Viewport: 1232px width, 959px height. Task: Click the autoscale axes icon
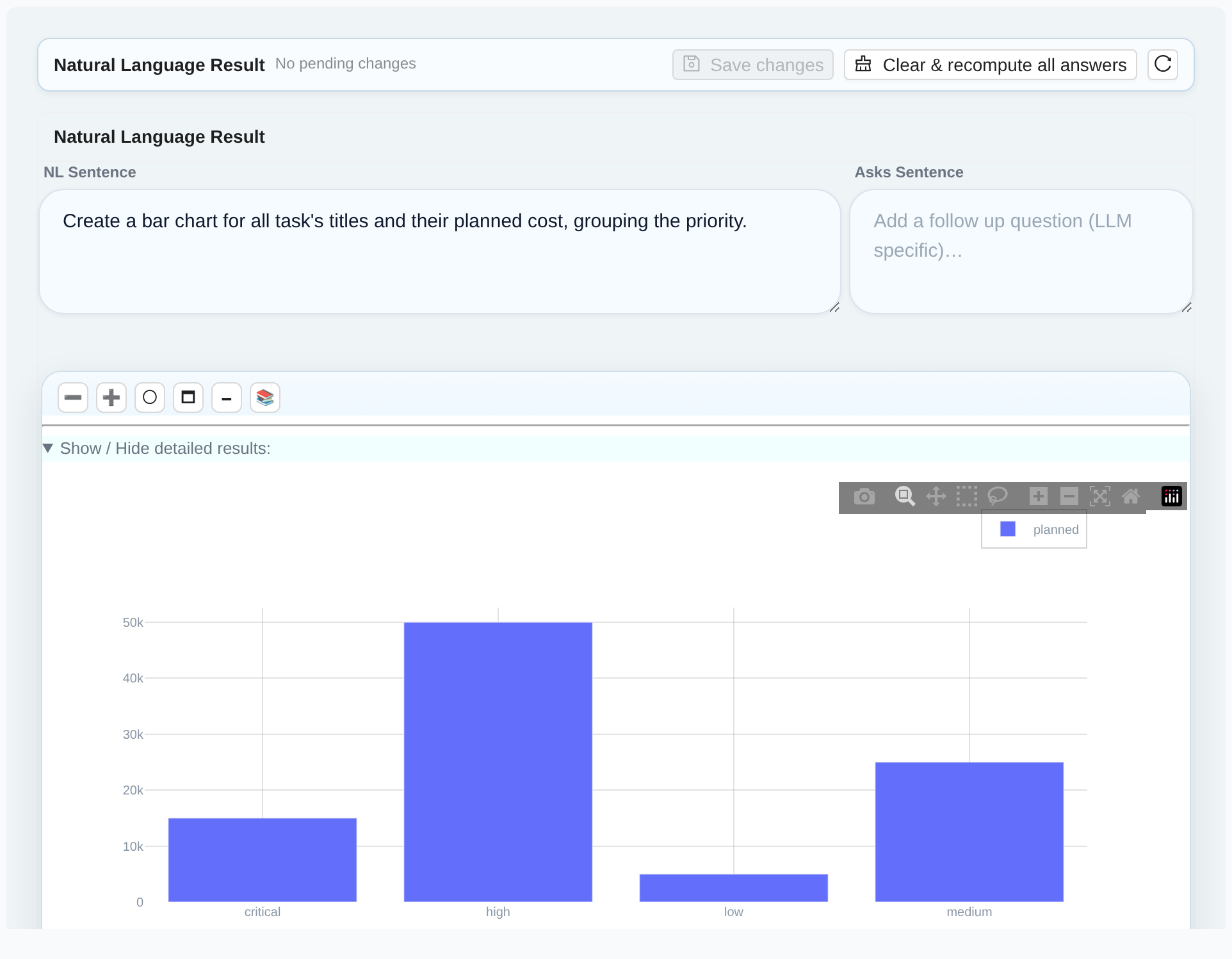[x=1100, y=497]
